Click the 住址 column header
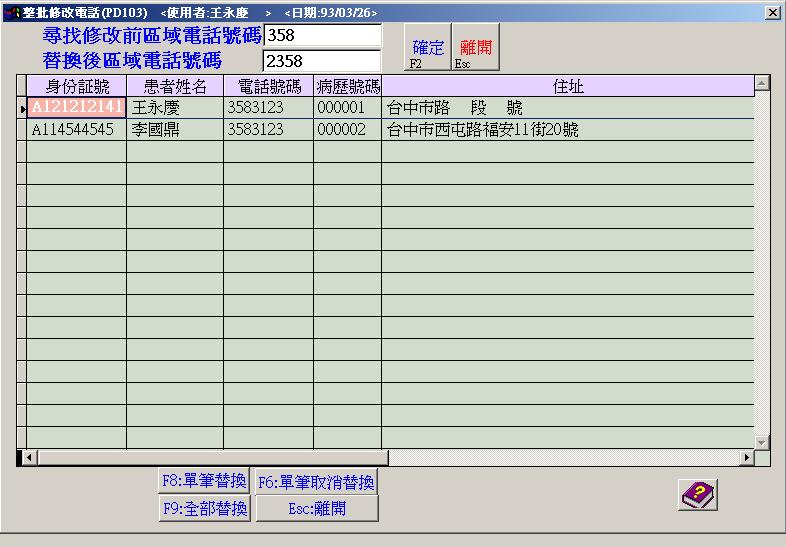Viewport: 786px width, 547px height. point(567,87)
